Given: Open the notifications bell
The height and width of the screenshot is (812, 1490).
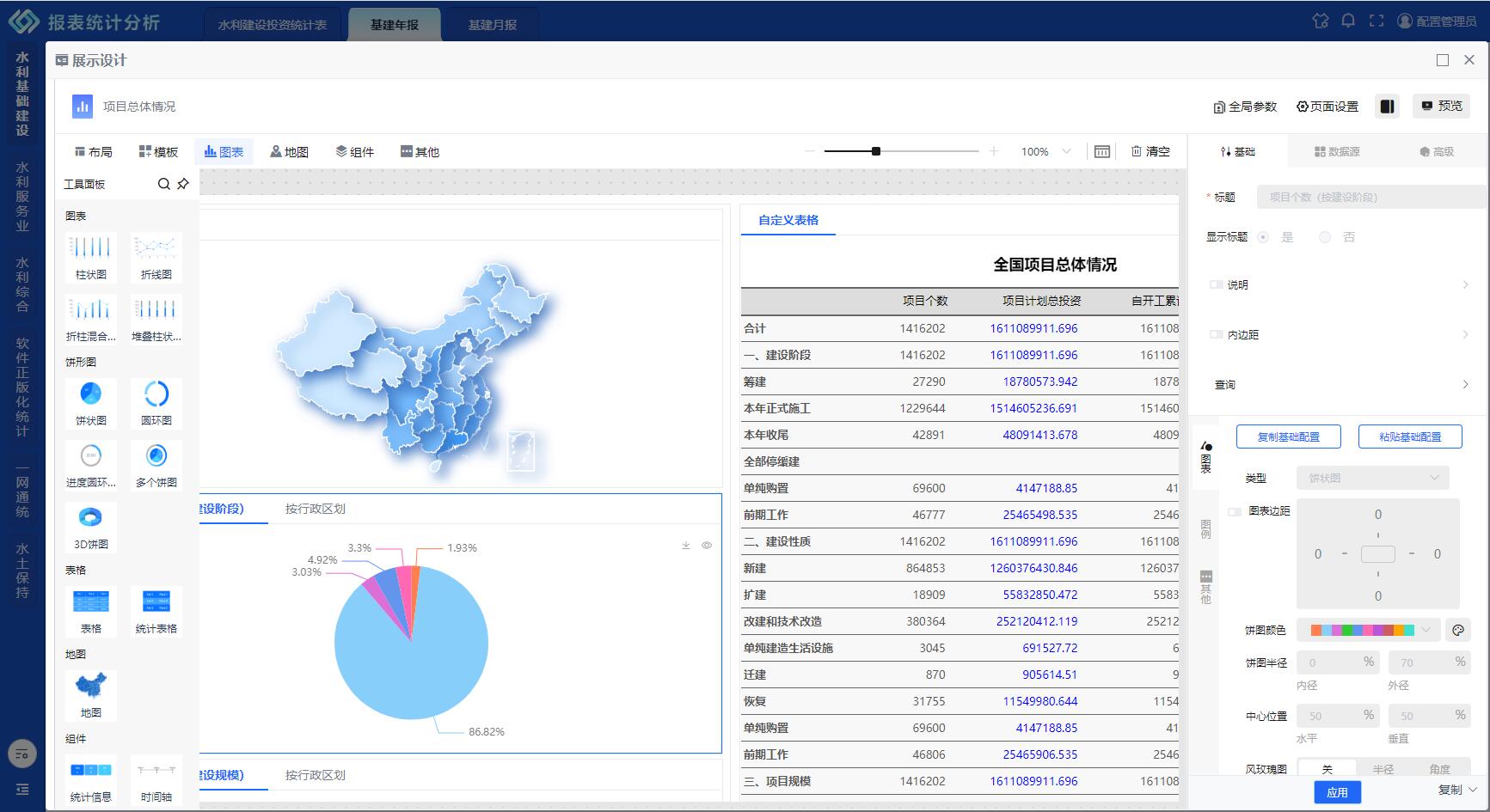Looking at the screenshot, I should click(1348, 21).
